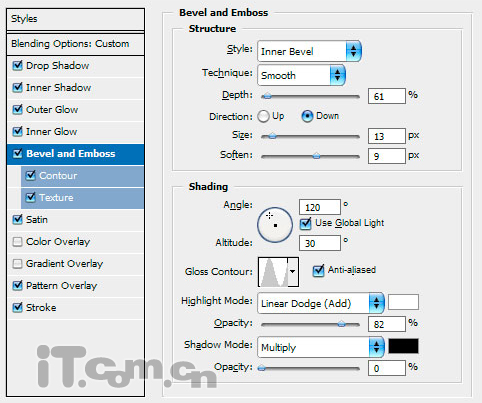Expand the Gloss Contour picker arrow
The width and height of the screenshot is (482, 403).
click(x=293, y=272)
